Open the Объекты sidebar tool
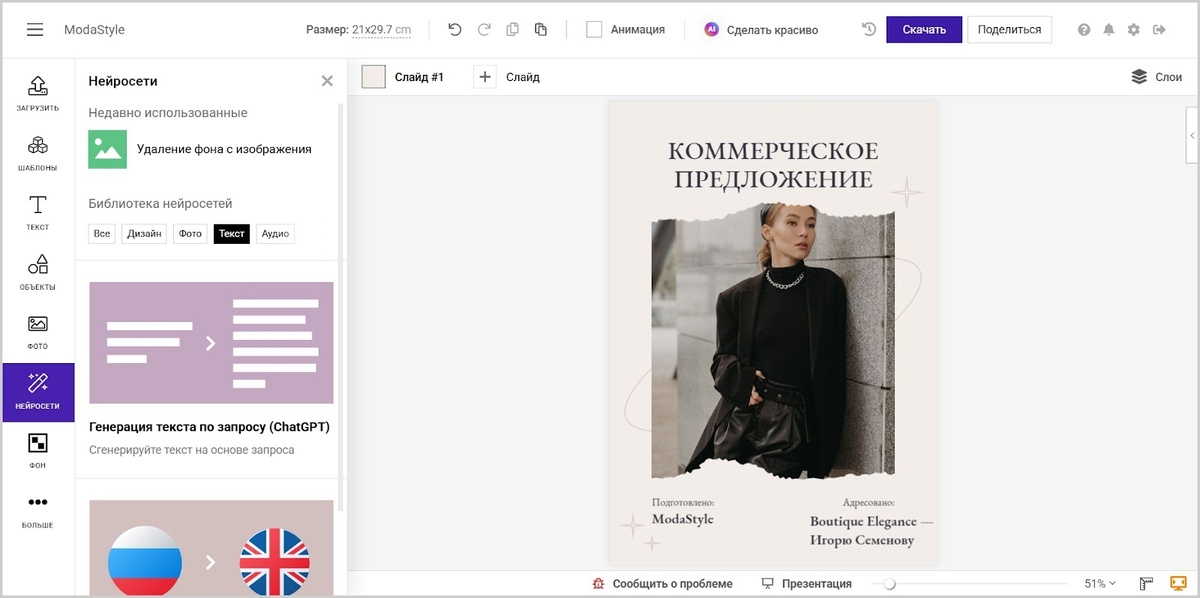This screenshot has height=598, width=1200. tap(38, 272)
